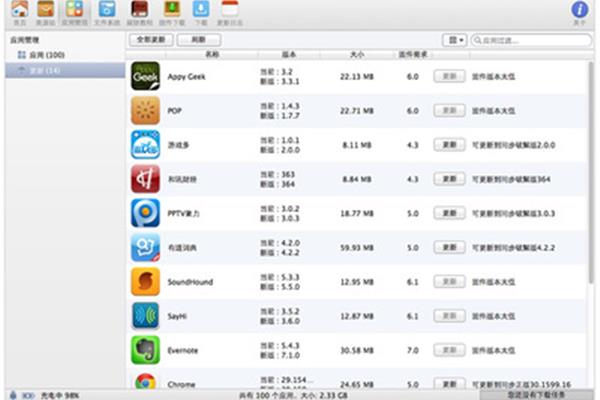Image resolution: width=600 pixels, height=400 pixels.
Task: Click the magnifier icon in the search field
Action: [x=477, y=40]
